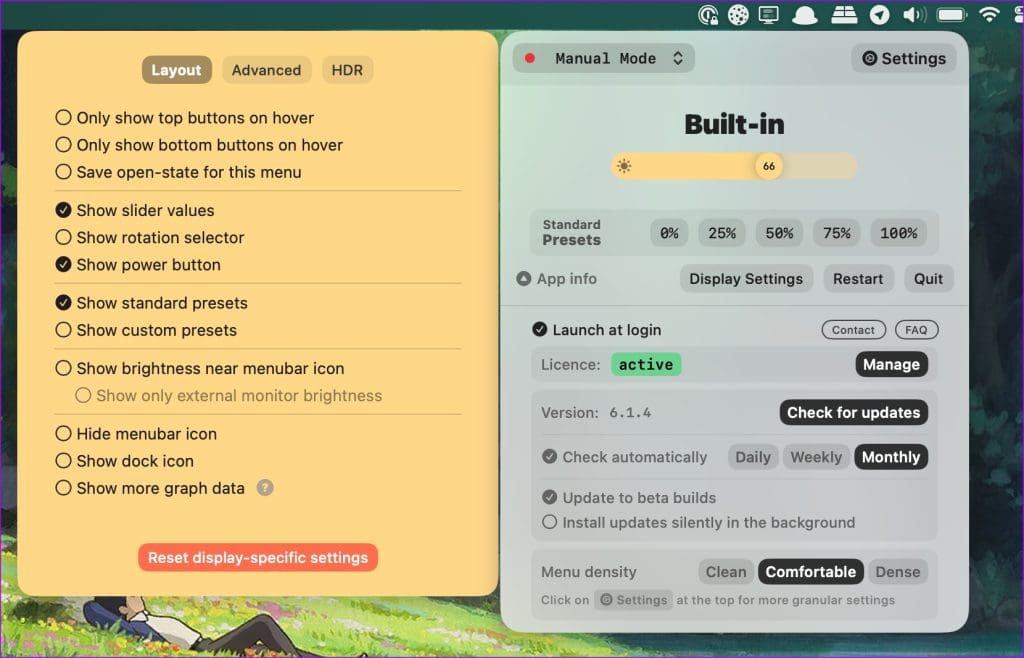Click the volume speaker icon
This screenshot has height=658, width=1024.
point(914,14)
